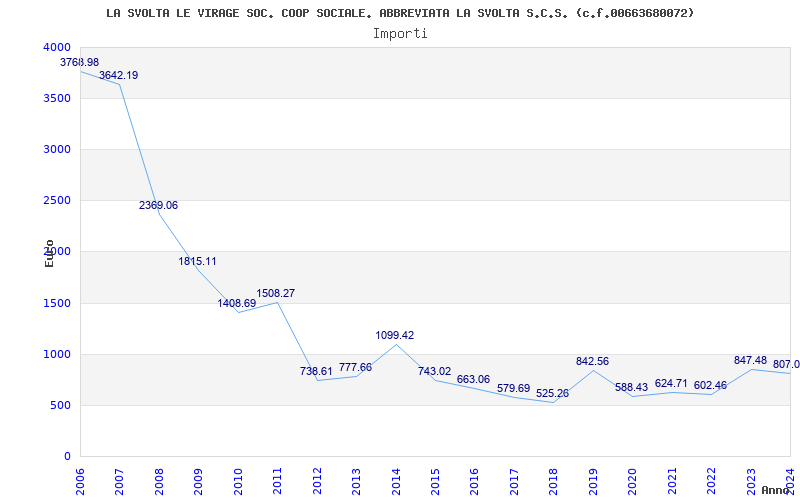Image resolution: width=800 pixels, height=500 pixels.
Task: Click the 1408.69 data label
Action: [237, 304]
